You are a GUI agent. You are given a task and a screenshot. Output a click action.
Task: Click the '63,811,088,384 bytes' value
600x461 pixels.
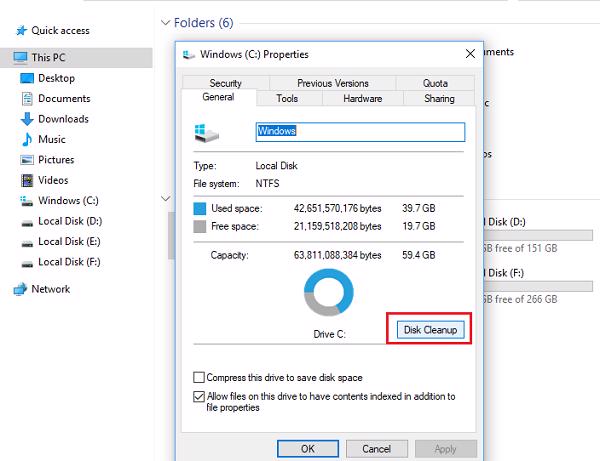pyautogui.click(x=338, y=255)
